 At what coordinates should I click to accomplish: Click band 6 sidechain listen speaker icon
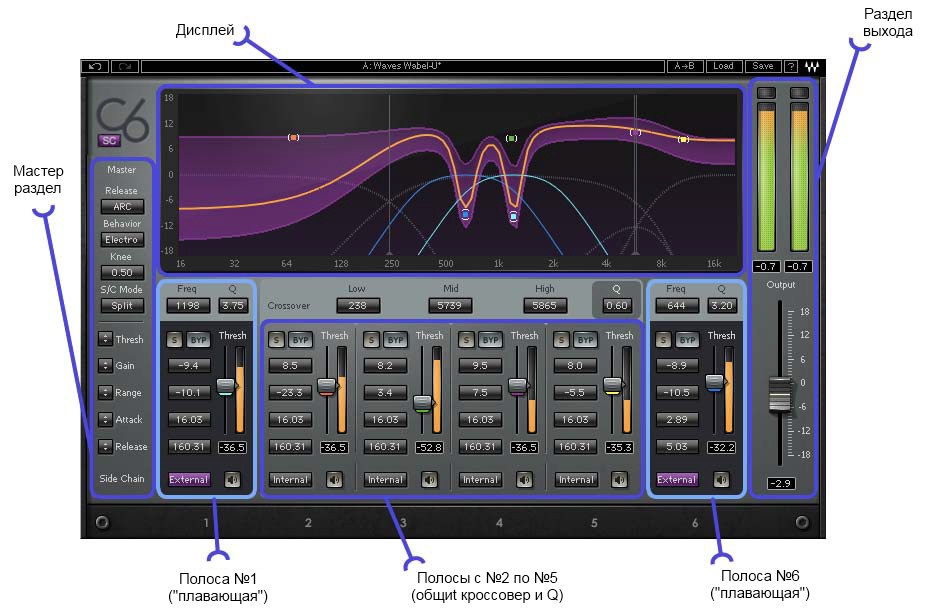(x=721, y=479)
